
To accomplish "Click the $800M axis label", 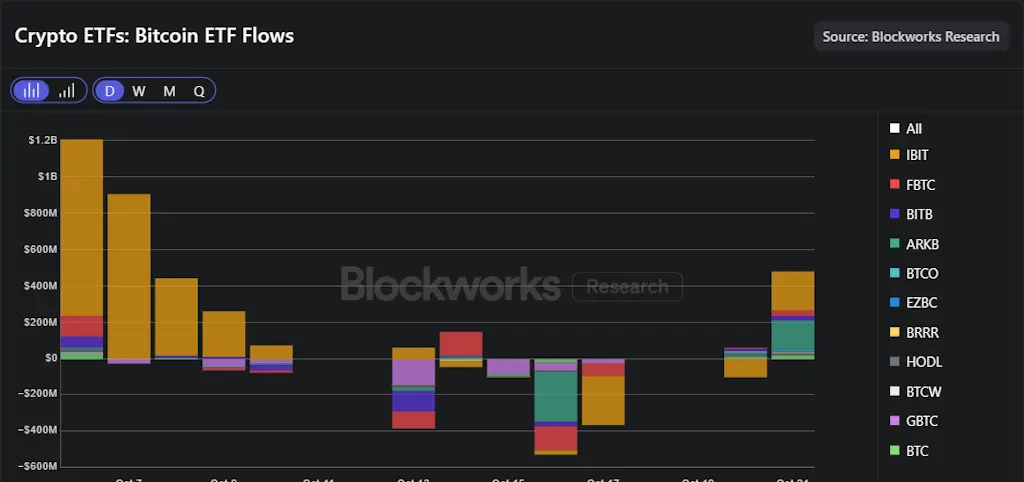I will click(42, 213).
